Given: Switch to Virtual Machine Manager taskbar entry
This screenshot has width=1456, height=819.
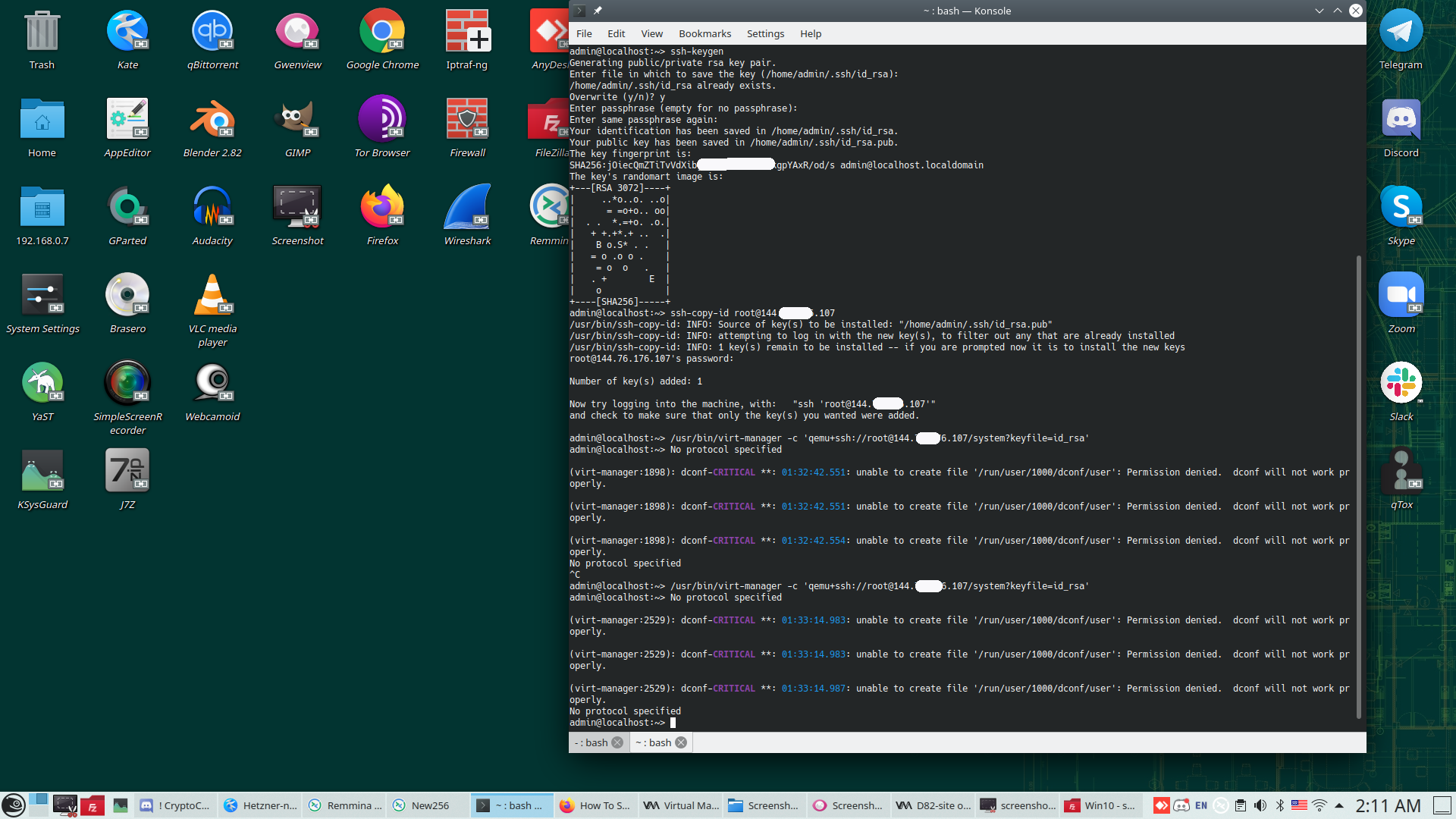Looking at the screenshot, I should 680,805.
